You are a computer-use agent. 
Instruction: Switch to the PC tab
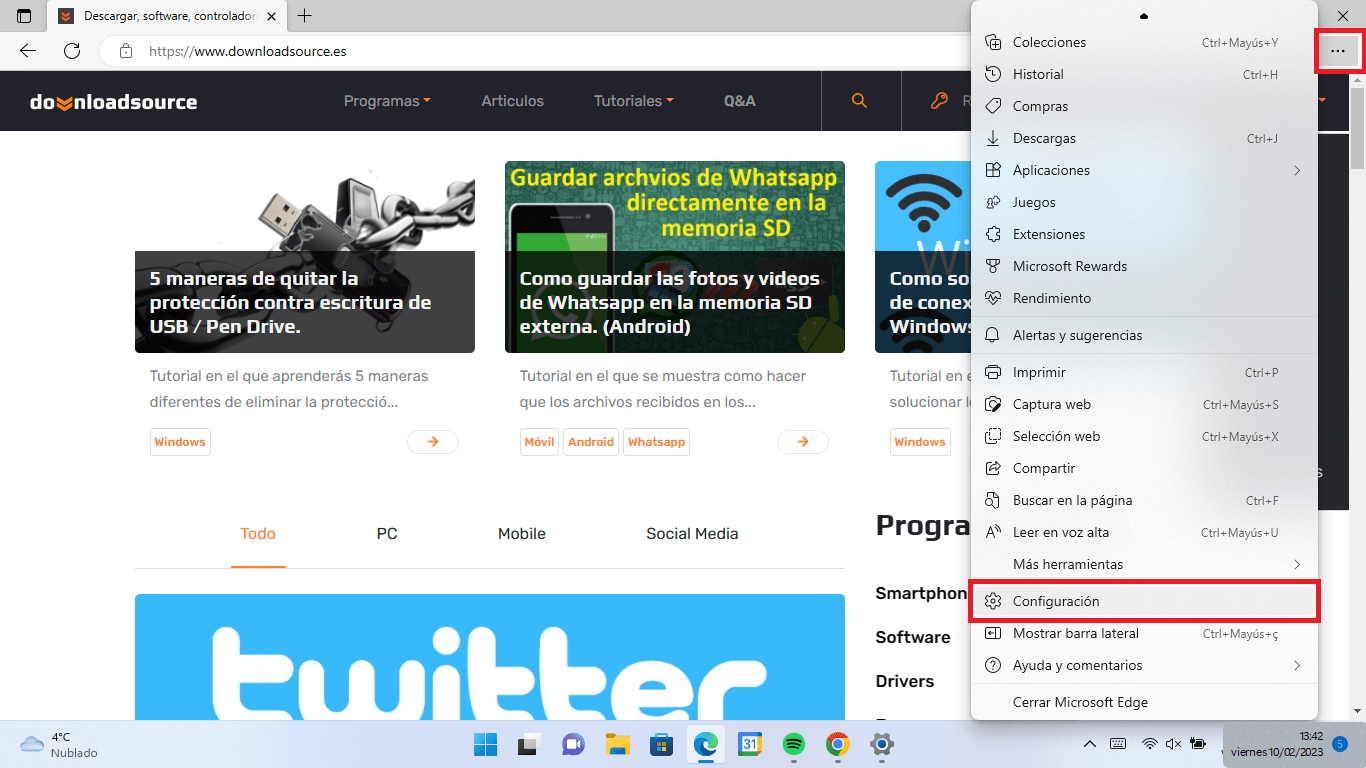(387, 534)
